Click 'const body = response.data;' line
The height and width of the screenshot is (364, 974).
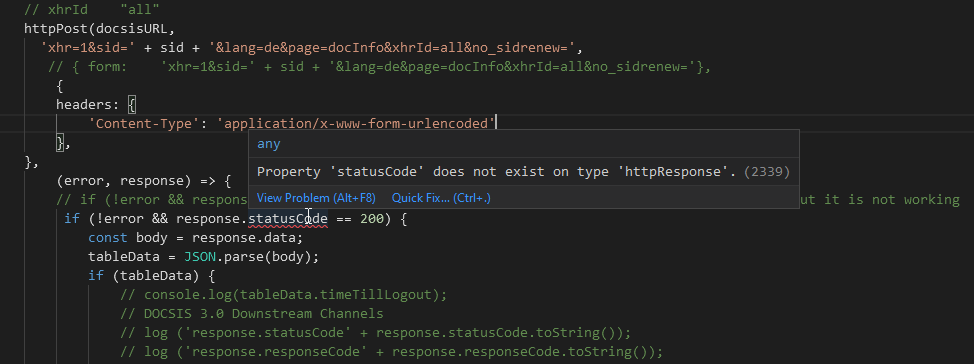coord(195,238)
